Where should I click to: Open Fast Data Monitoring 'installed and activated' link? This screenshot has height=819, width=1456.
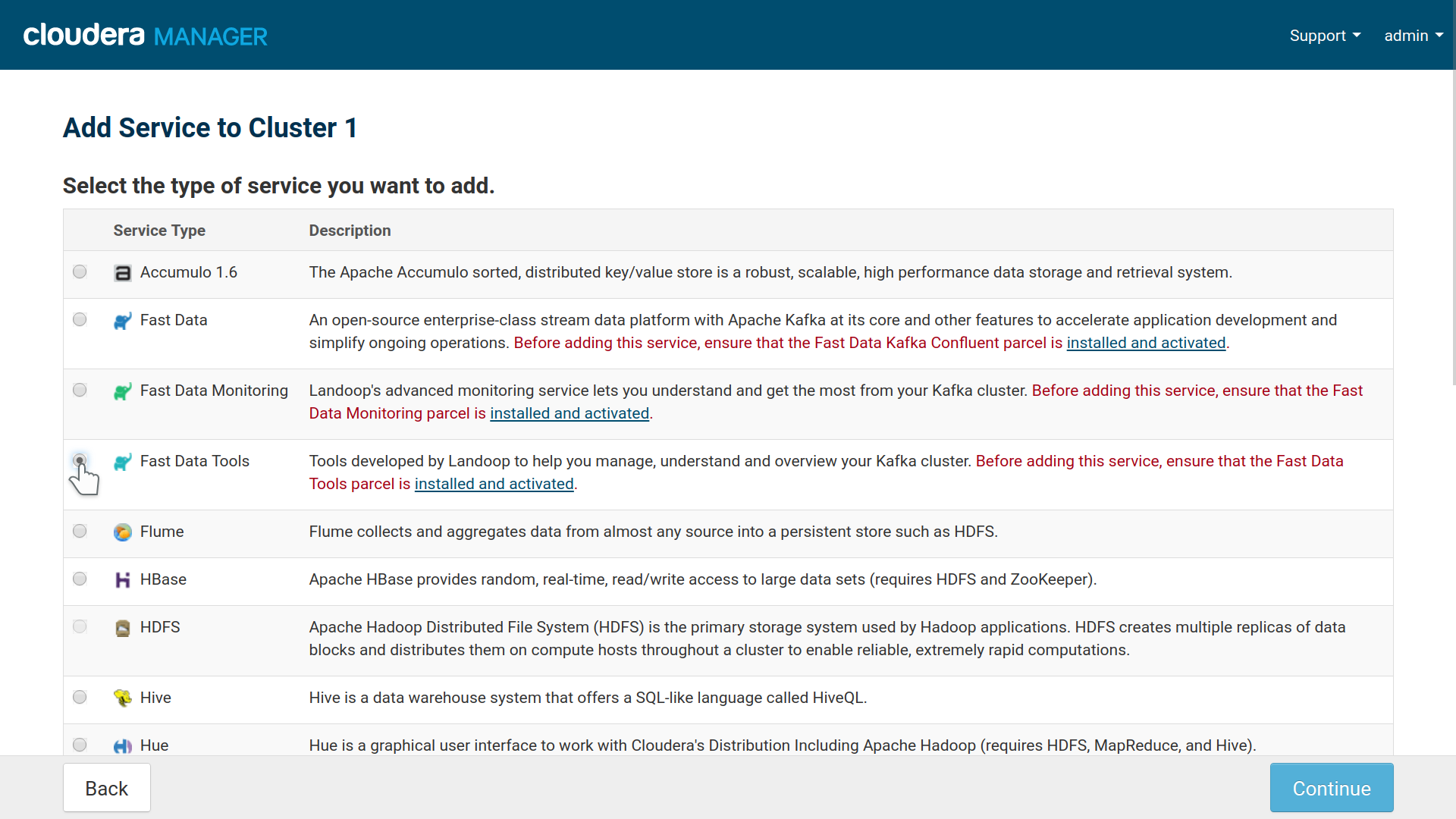point(570,413)
